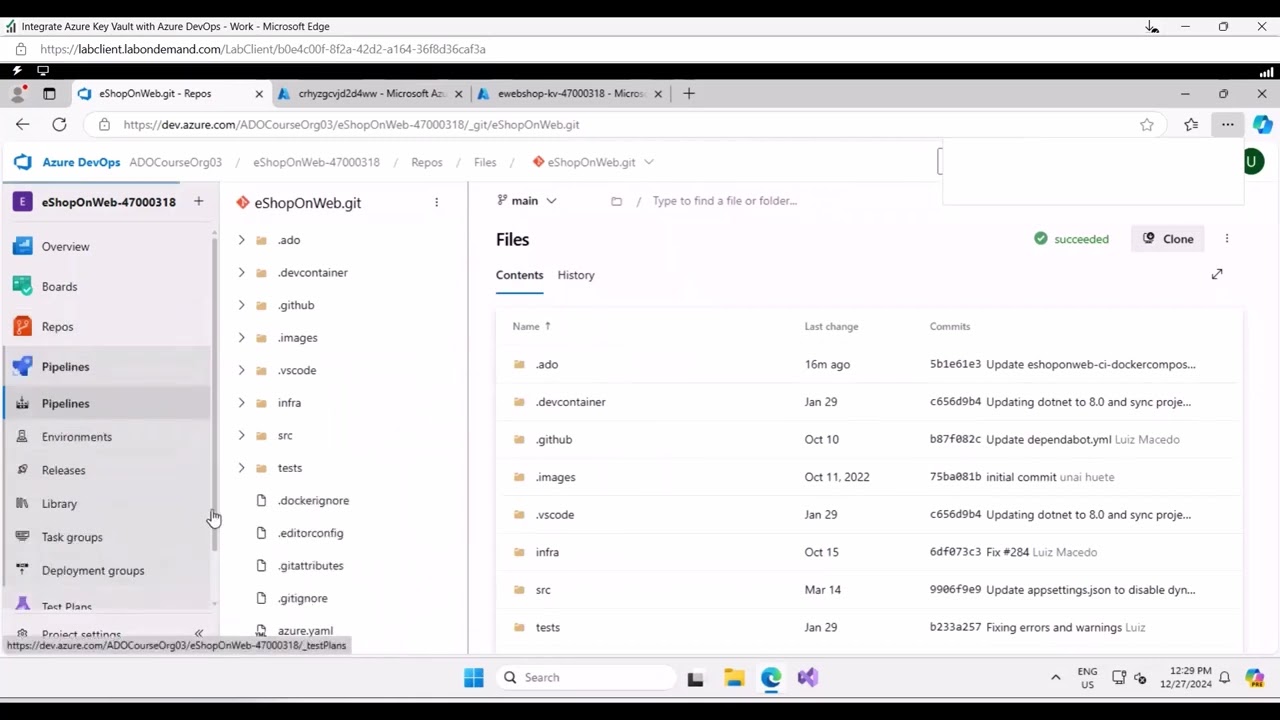Open eShopOnWeb-47000318 breadcrumb link
Viewport: 1280px width, 720px height.
(x=316, y=162)
